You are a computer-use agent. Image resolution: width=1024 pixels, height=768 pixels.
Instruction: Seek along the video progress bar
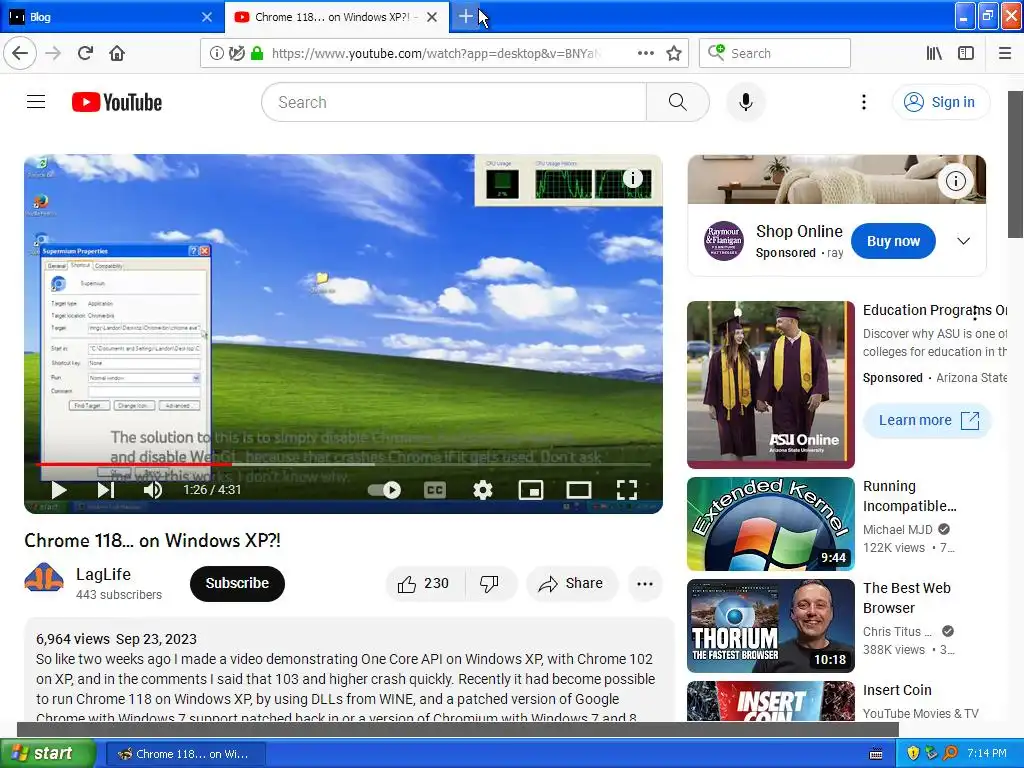344,464
